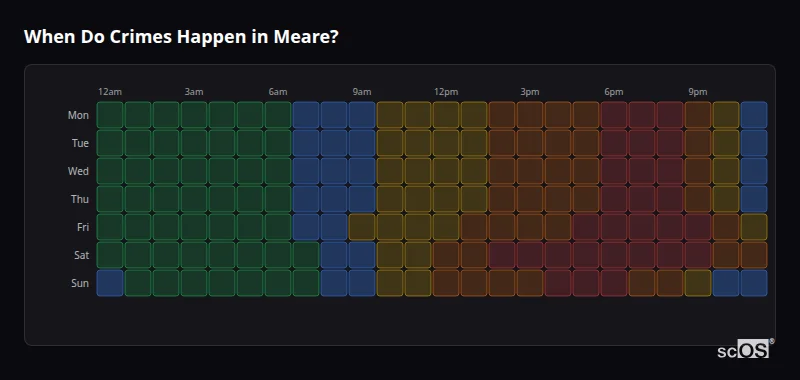Select the 'Thu' row label
The height and width of the screenshot is (380, 800).
pos(80,199)
